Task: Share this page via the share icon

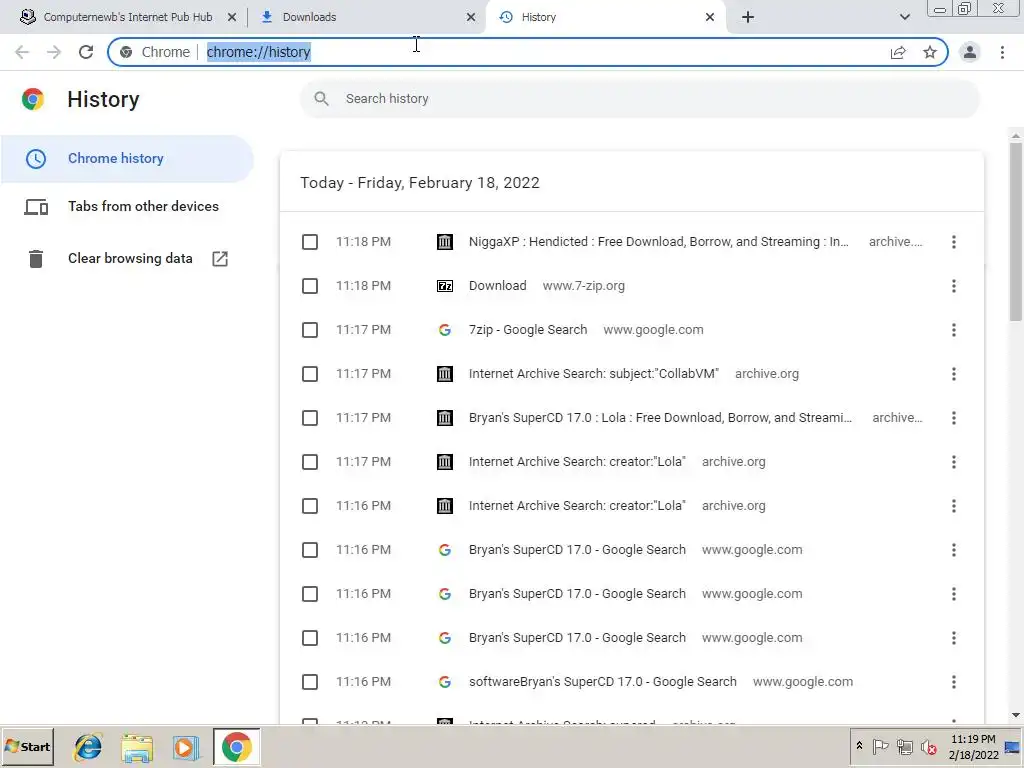Action: tap(898, 52)
